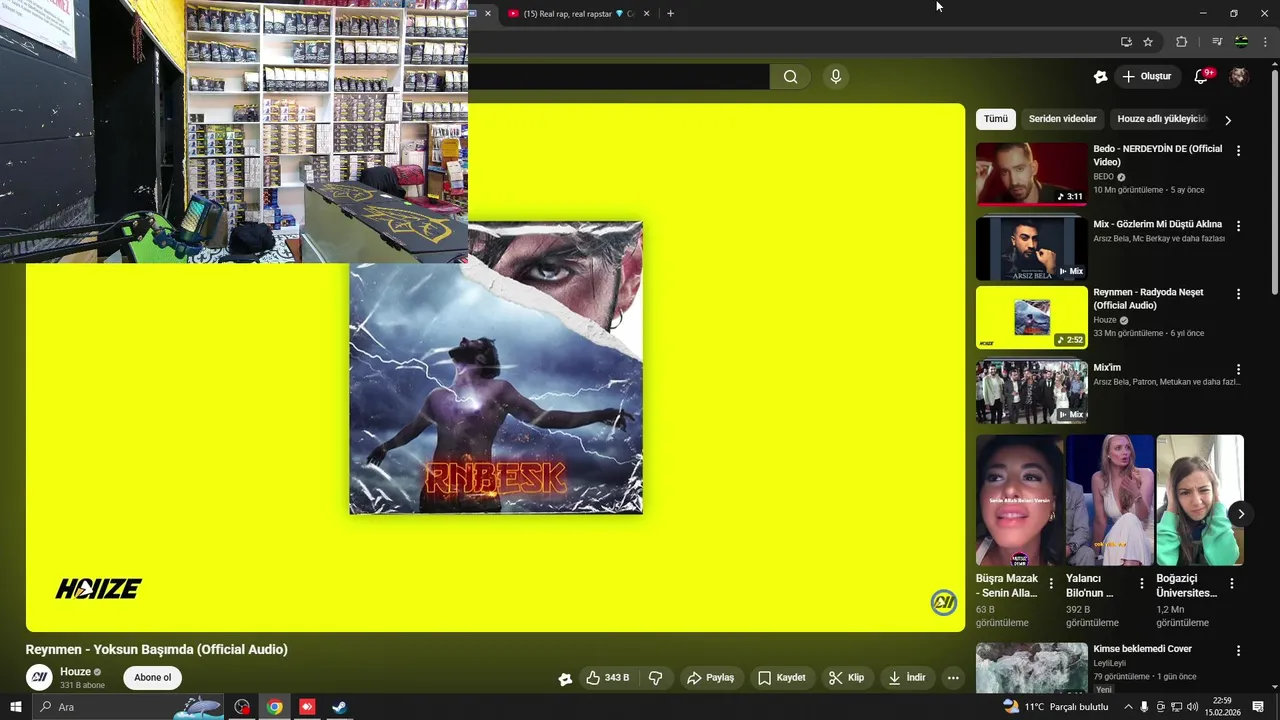Open the red app icon in taskbar

click(x=307, y=707)
